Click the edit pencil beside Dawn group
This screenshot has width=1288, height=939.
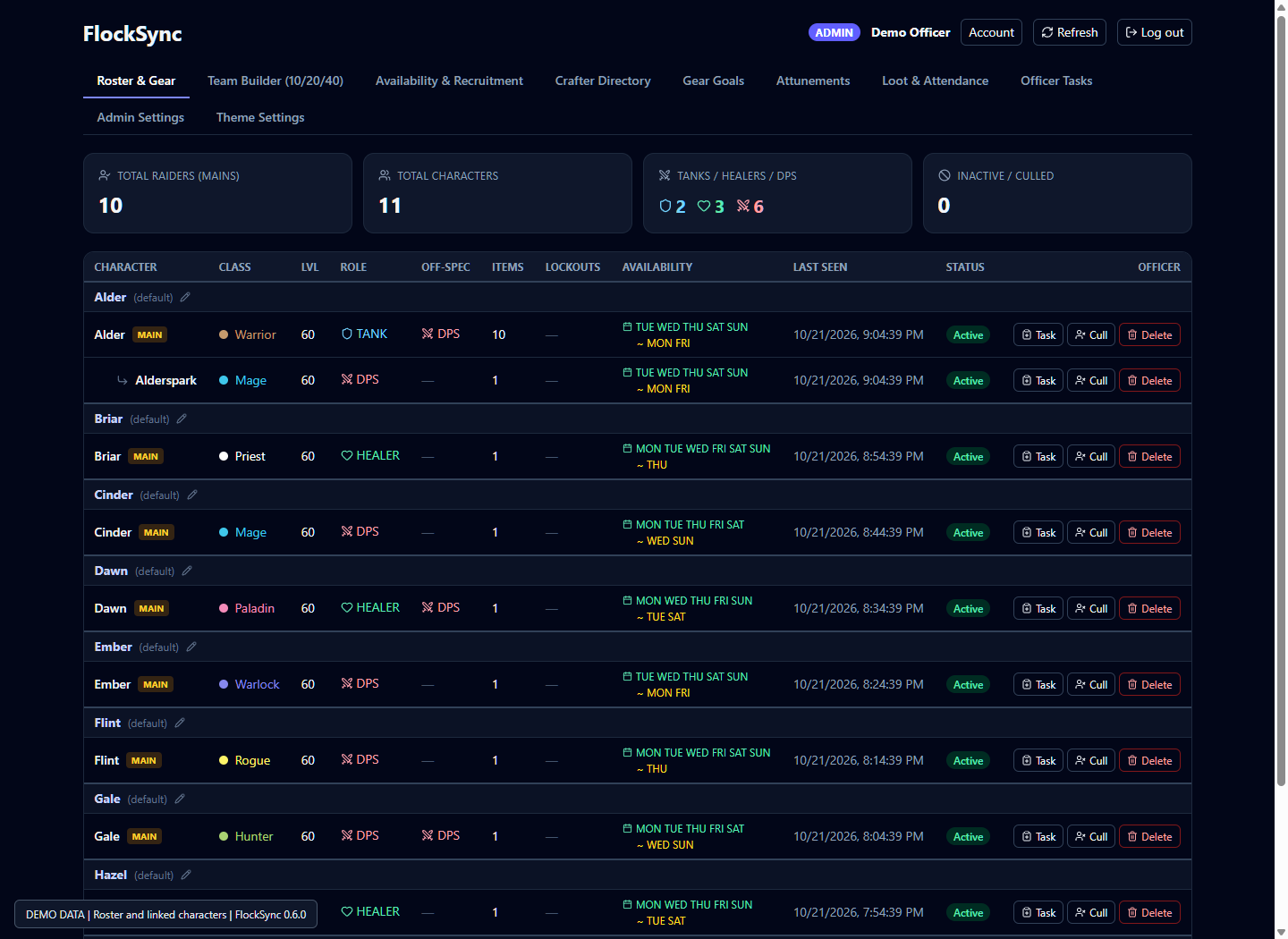[187, 571]
